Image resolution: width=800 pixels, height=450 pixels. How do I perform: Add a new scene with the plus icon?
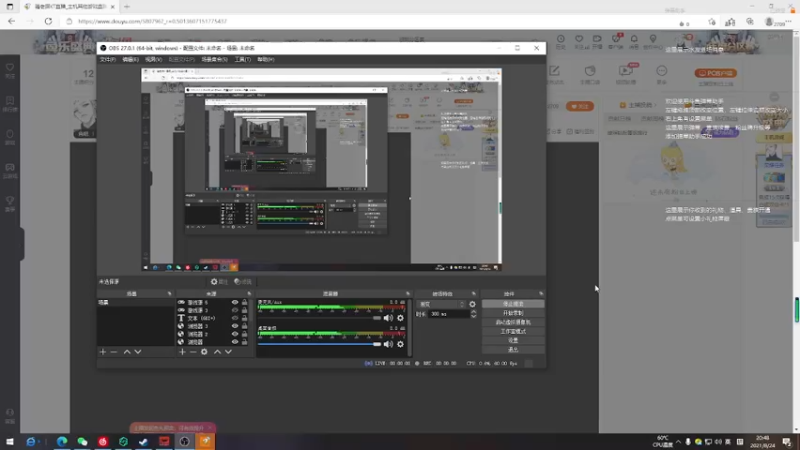point(103,352)
